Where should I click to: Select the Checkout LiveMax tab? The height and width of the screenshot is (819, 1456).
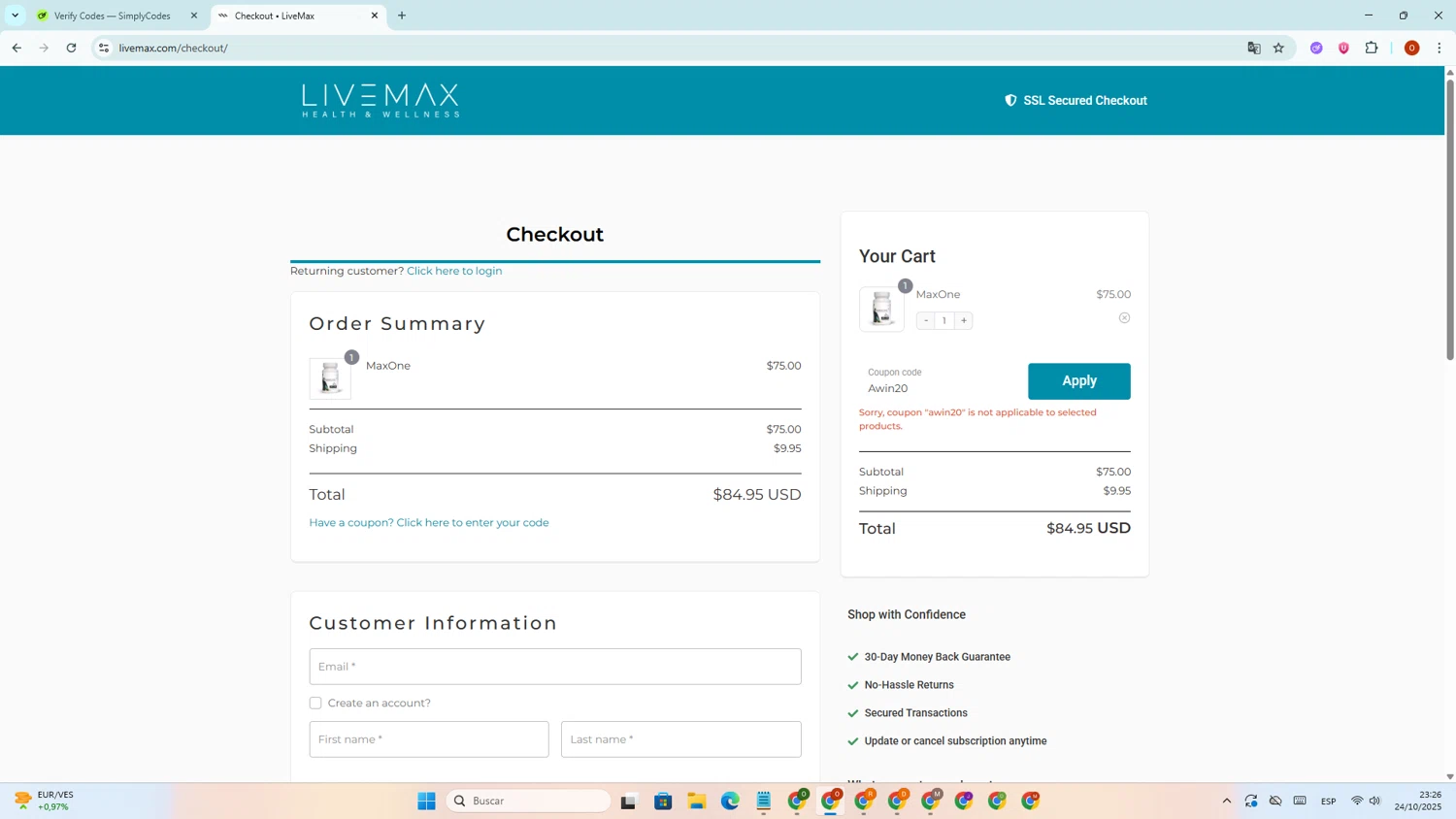click(x=297, y=16)
